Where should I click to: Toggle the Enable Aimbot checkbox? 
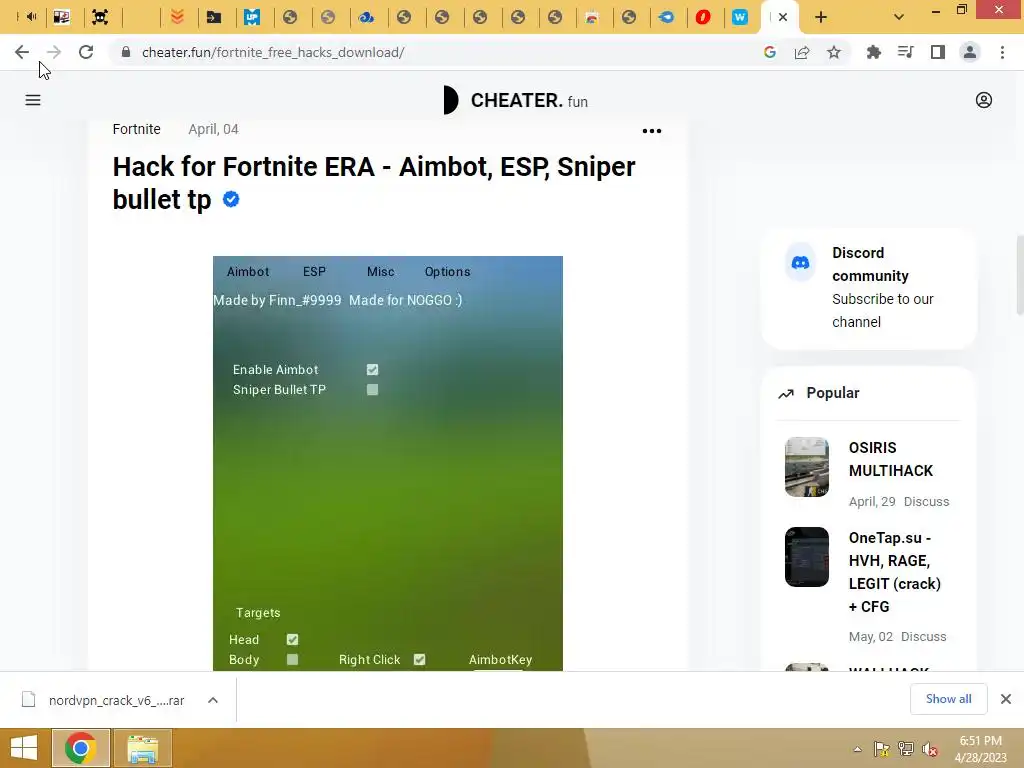[x=372, y=370]
